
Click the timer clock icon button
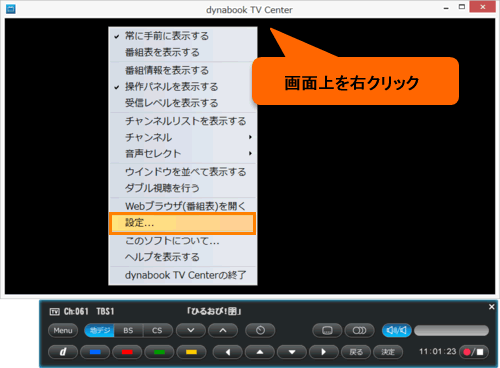pos(260,330)
